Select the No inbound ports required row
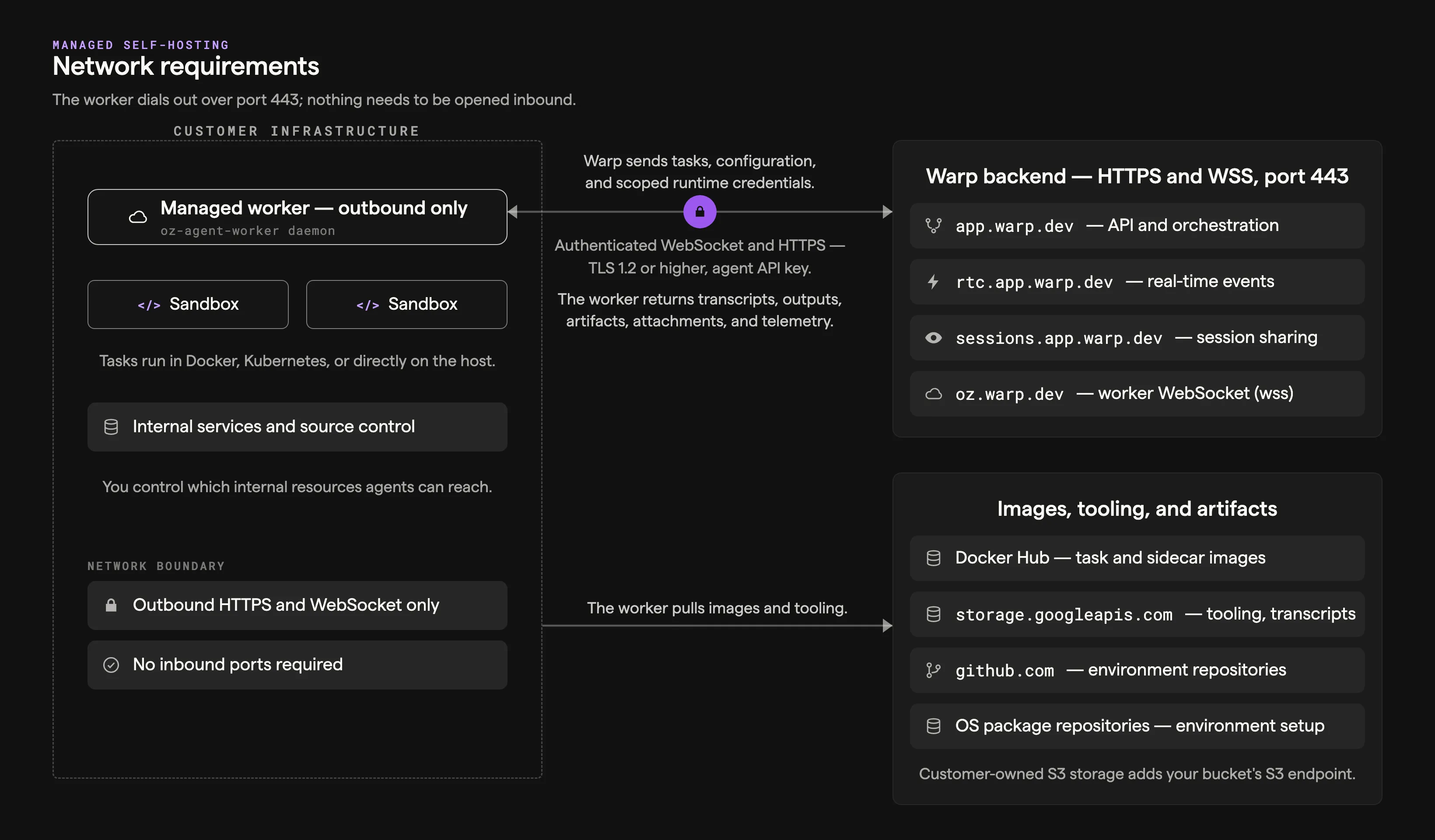 pyautogui.click(x=297, y=665)
